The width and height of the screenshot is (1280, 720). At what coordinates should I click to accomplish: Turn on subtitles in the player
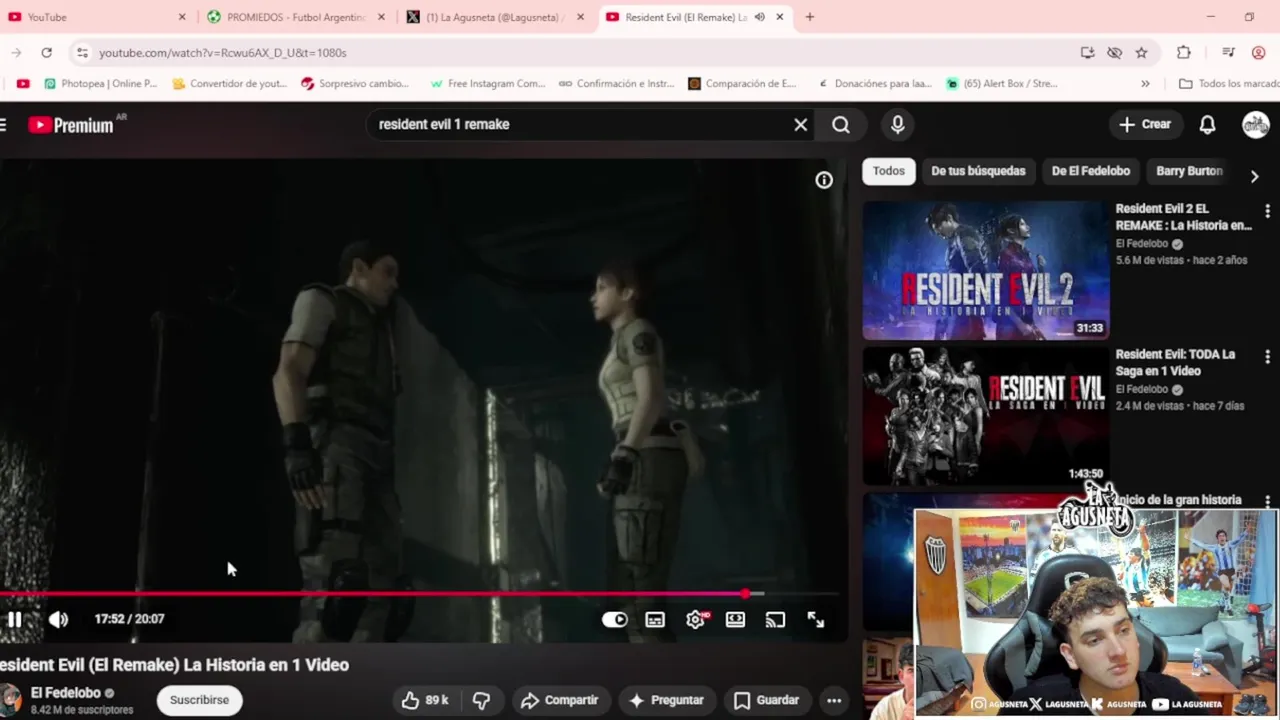[x=655, y=620]
